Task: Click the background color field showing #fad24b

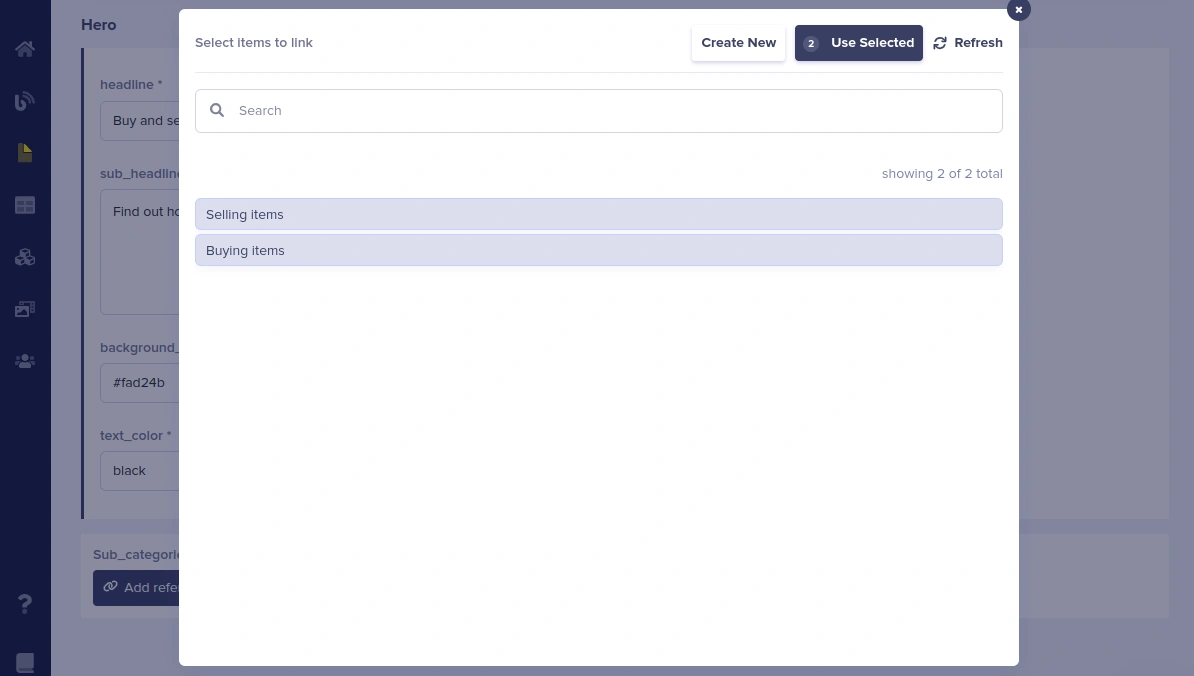Action: [x=140, y=383]
